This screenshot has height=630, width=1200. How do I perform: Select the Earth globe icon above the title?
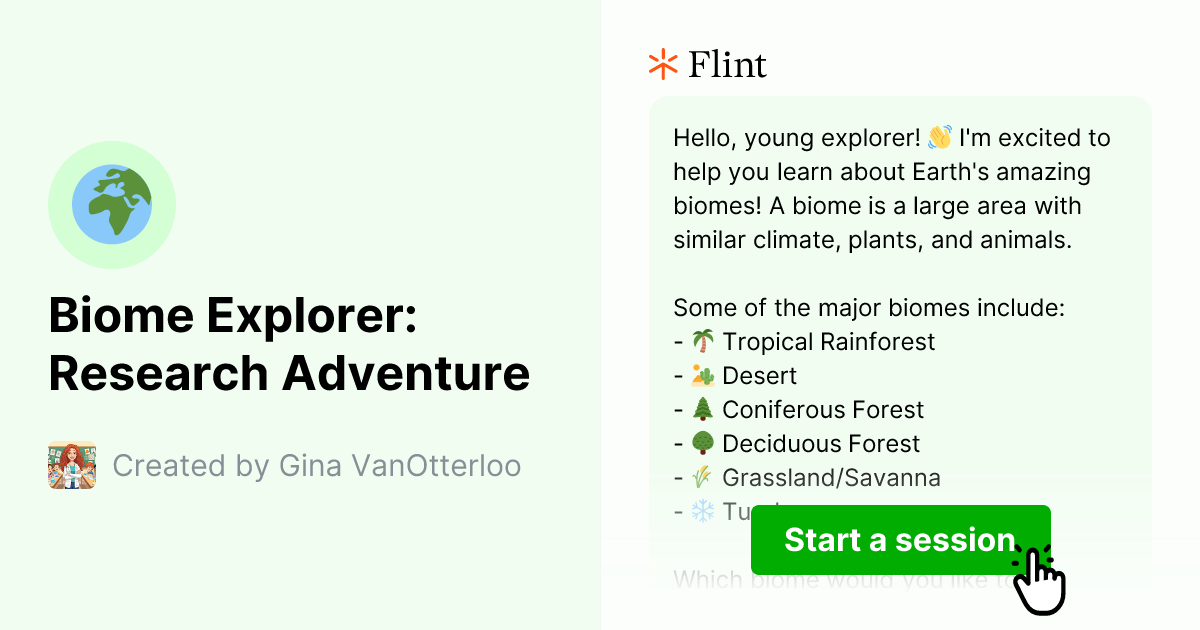(112, 204)
